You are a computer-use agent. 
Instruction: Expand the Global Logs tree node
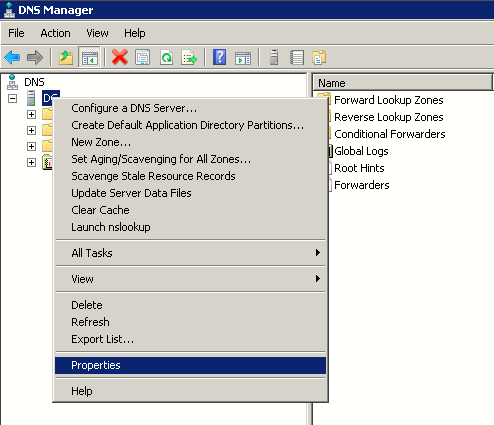coord(31,162)
